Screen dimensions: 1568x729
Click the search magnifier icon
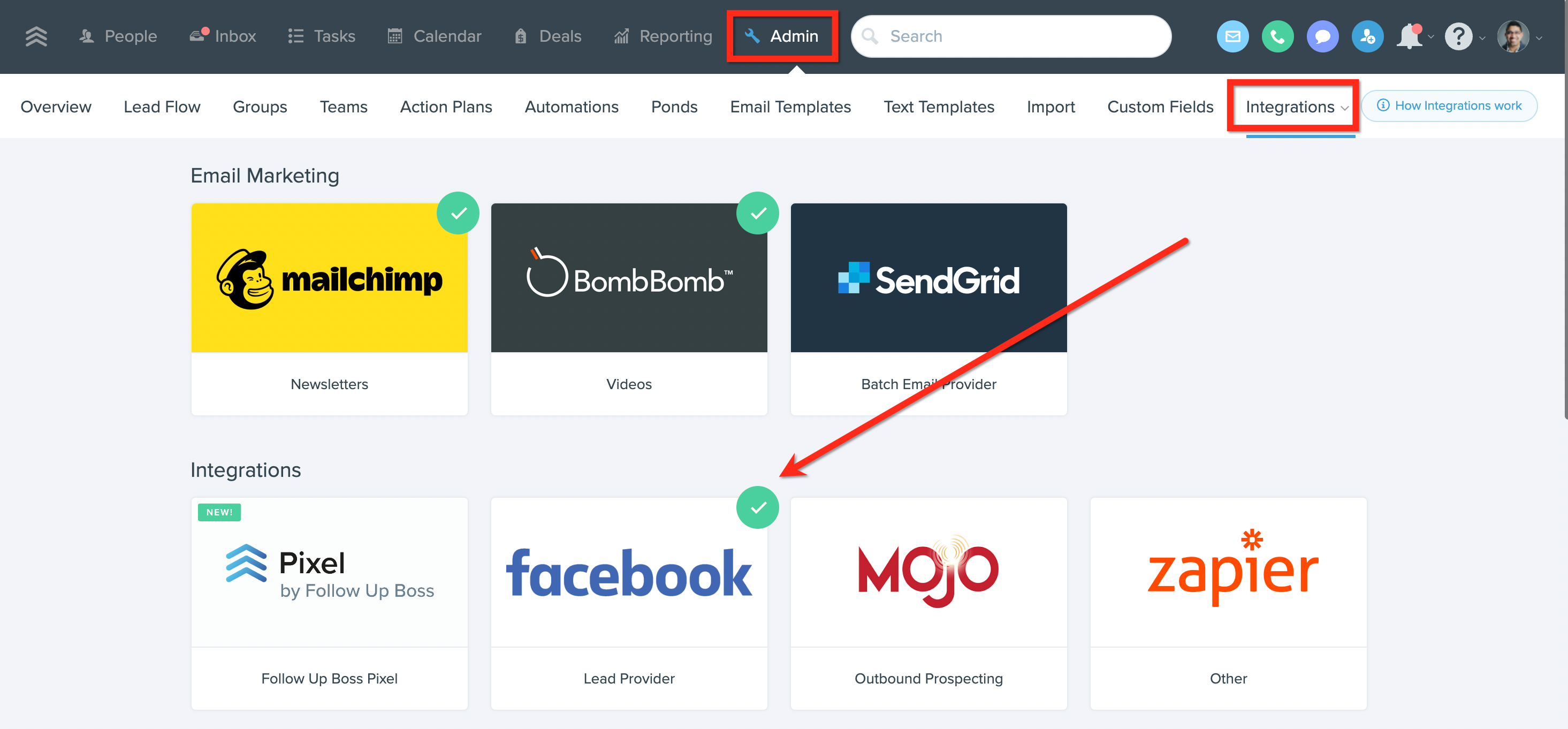tap(870, 36)
